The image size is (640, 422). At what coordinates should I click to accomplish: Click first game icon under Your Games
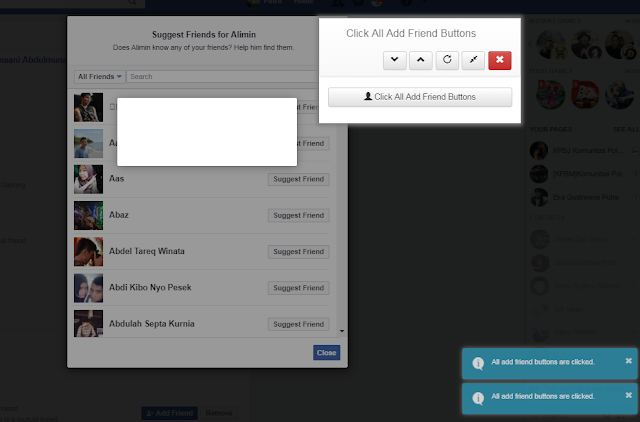click(551, 94)
